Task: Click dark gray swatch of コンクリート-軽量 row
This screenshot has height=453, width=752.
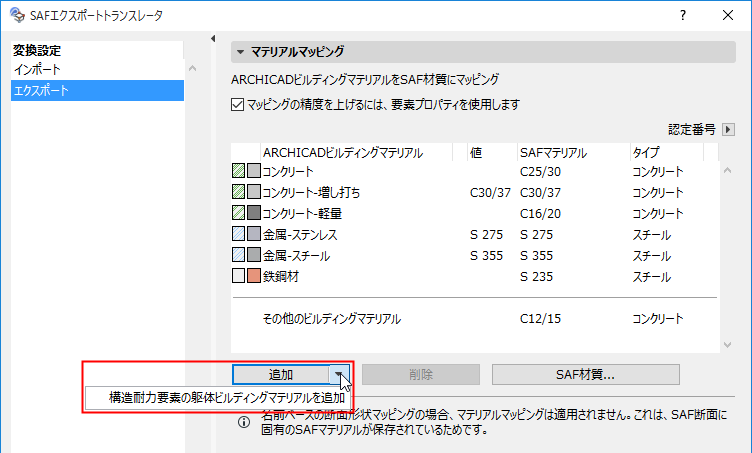Action: 254,213
